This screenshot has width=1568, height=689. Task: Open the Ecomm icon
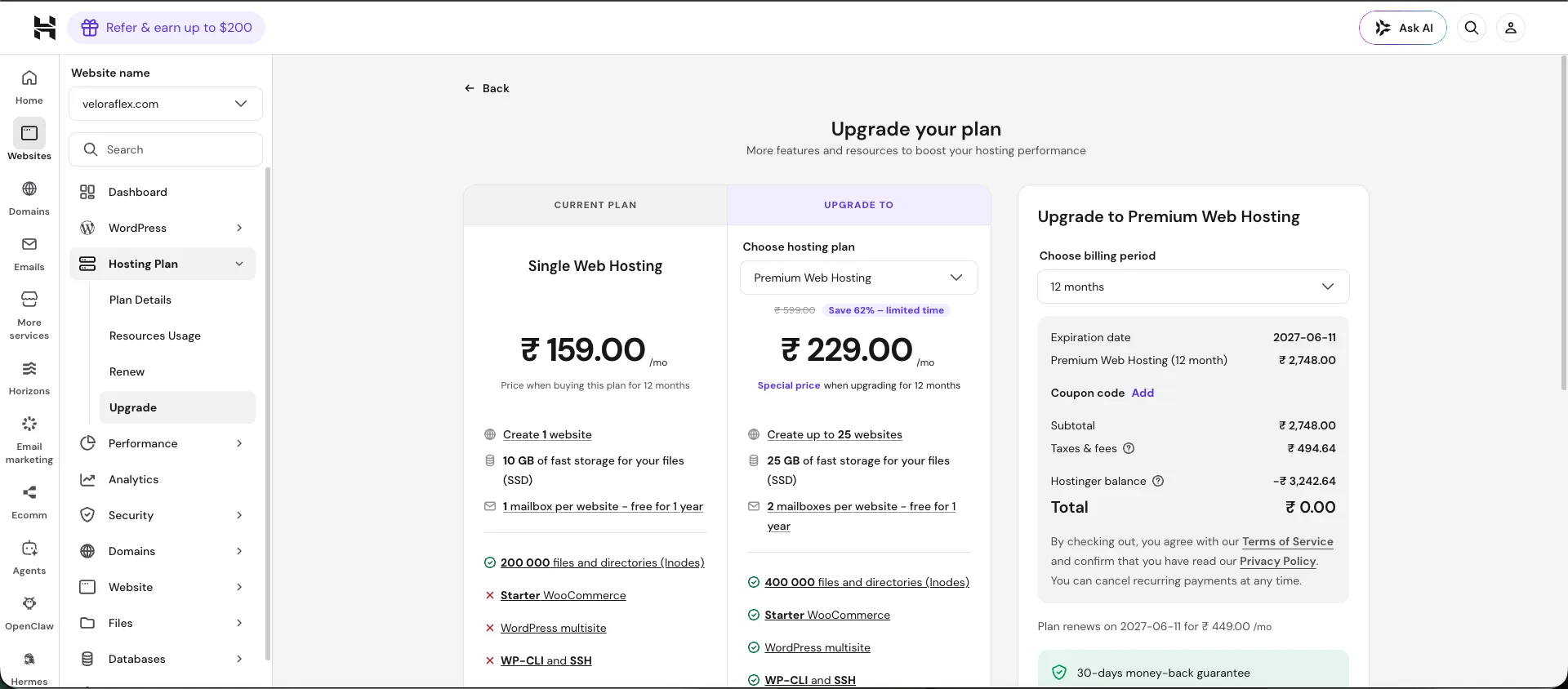click(x=29, y=492)
